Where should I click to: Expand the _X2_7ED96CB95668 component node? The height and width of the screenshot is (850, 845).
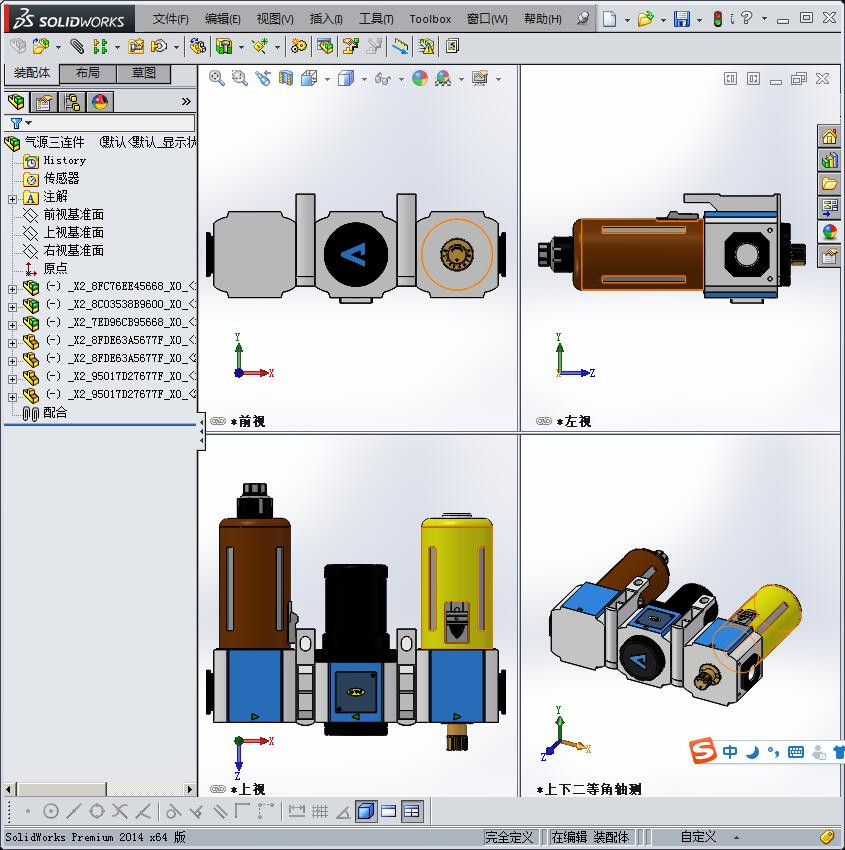12,325
